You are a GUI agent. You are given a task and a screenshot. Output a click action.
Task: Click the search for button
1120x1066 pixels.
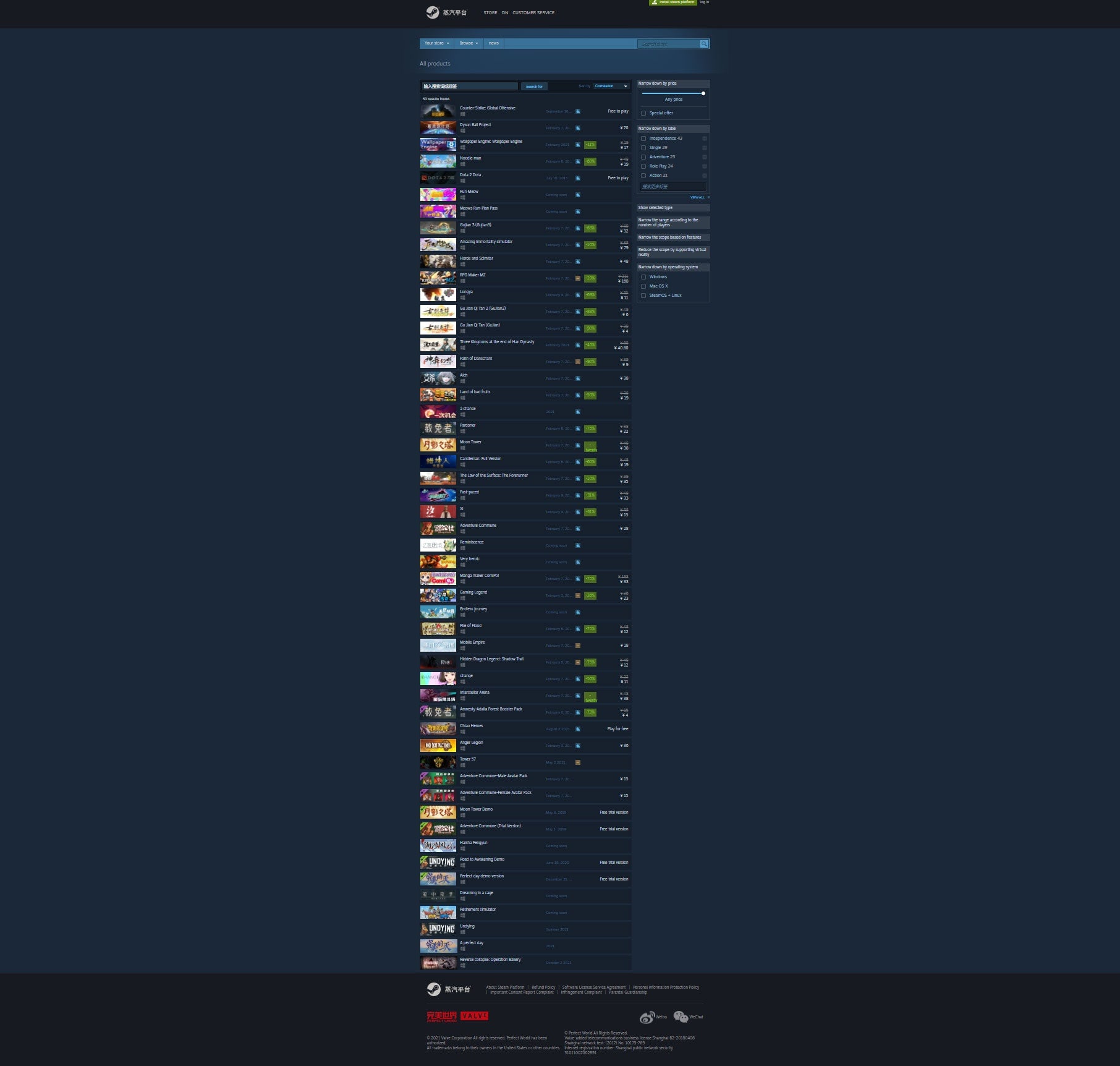[534, 87]
